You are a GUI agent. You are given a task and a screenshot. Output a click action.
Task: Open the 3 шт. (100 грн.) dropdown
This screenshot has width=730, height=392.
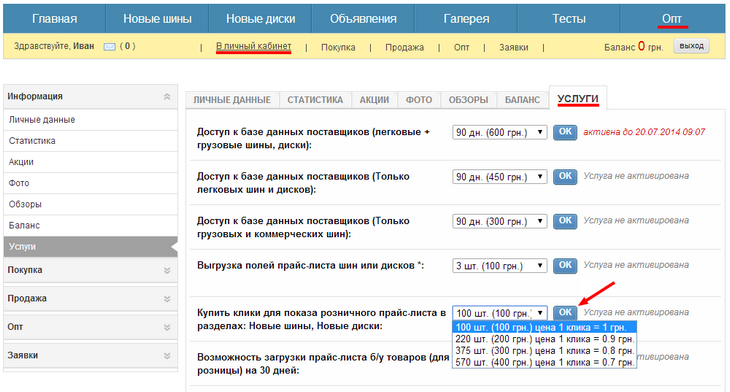coord(500,266)
